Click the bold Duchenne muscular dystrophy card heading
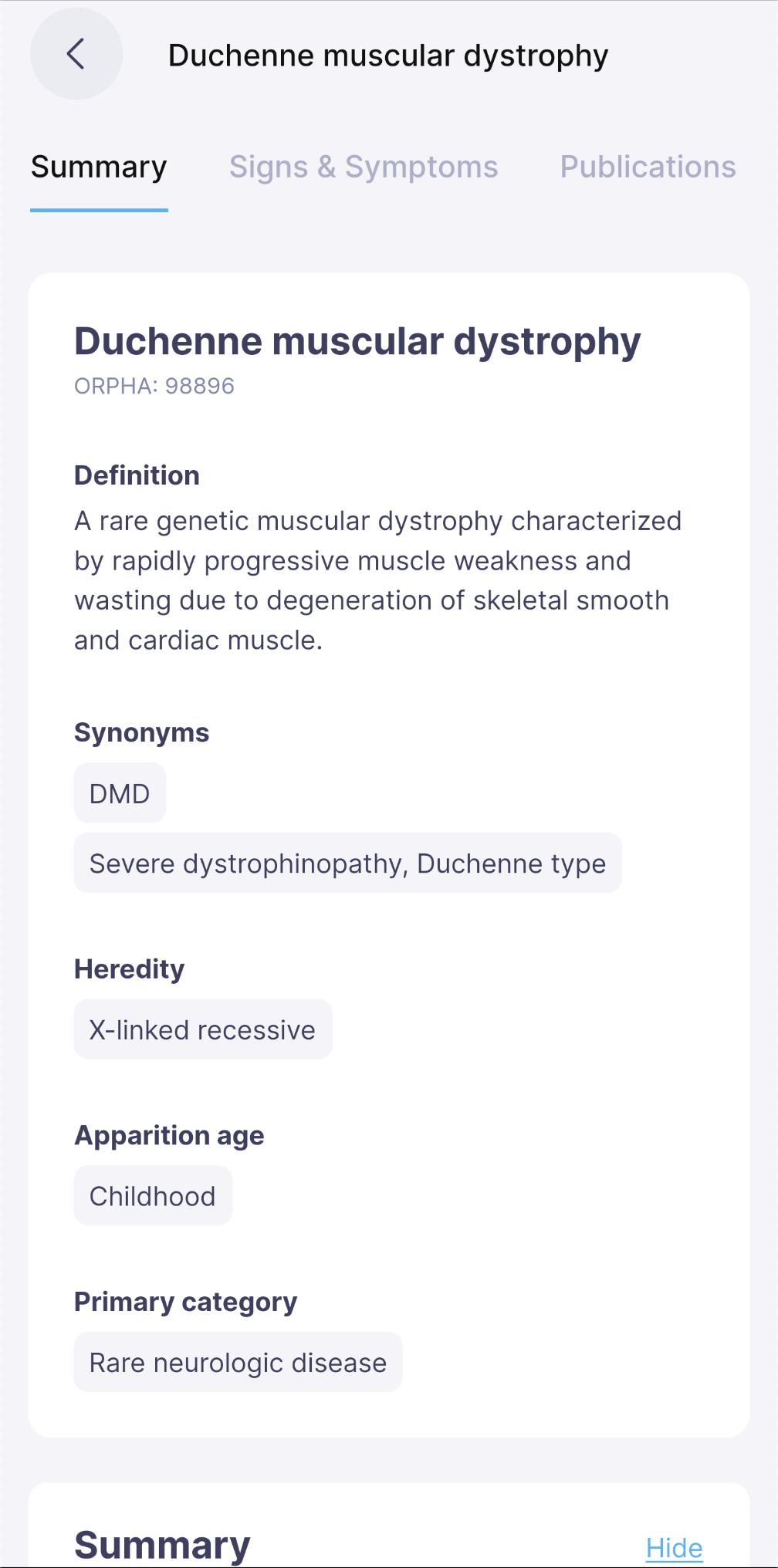This screenshot has height=1568, width=778. pyautogui.click(x=357, y=341)
